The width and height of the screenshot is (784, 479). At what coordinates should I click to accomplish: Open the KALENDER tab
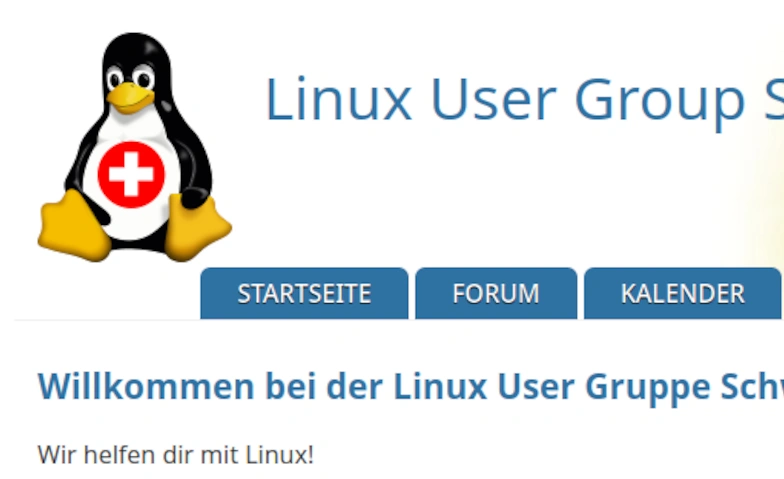[682, 294]
